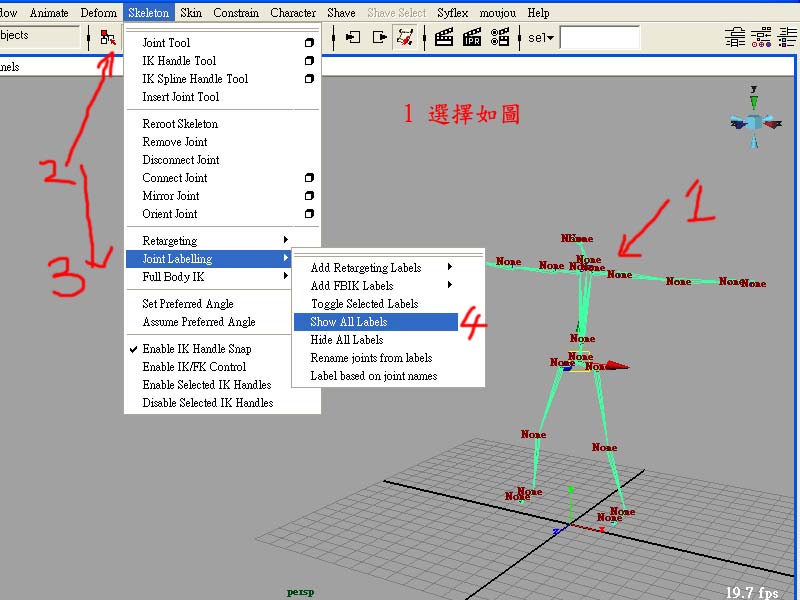Viewport: 800px width, 600px height.
Task: Open the render settings icon
Action: coord(499,37)
